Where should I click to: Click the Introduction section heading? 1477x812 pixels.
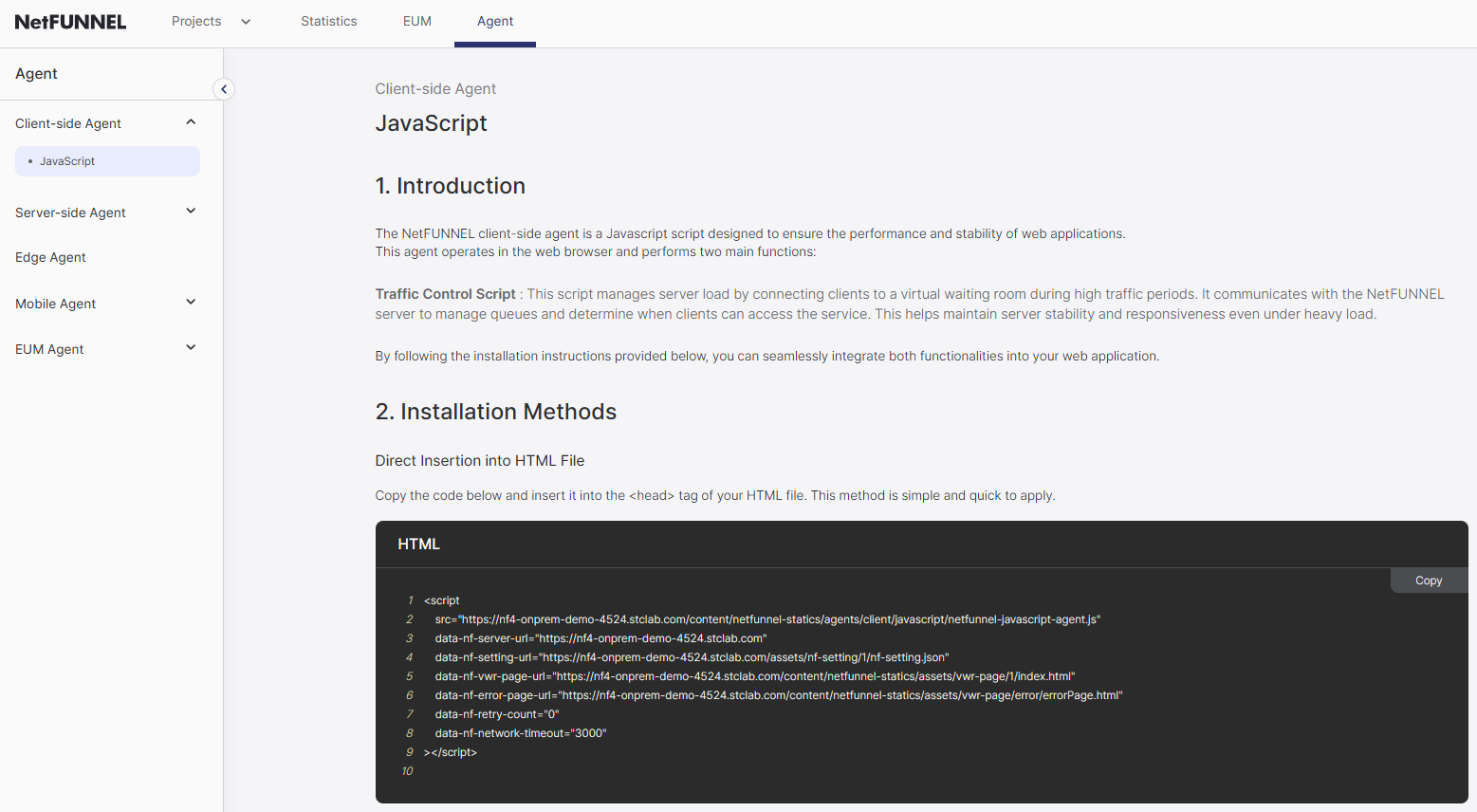click(451, 186)
